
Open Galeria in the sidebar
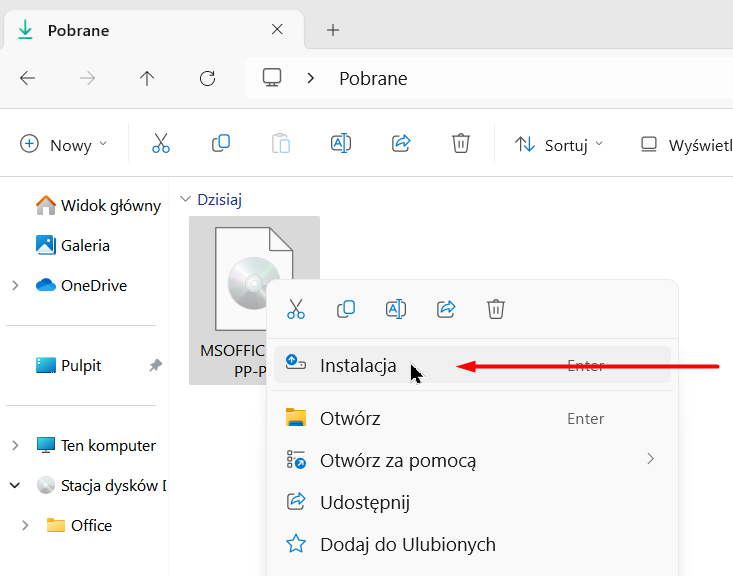coord(72,245)
